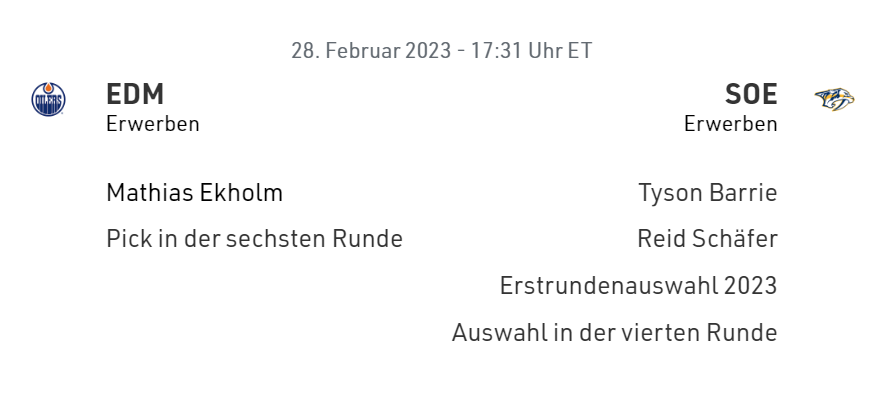Screen dimensions: 883x404
Task: Open the EDM team abbreviation heading
Action: (135, 94)
